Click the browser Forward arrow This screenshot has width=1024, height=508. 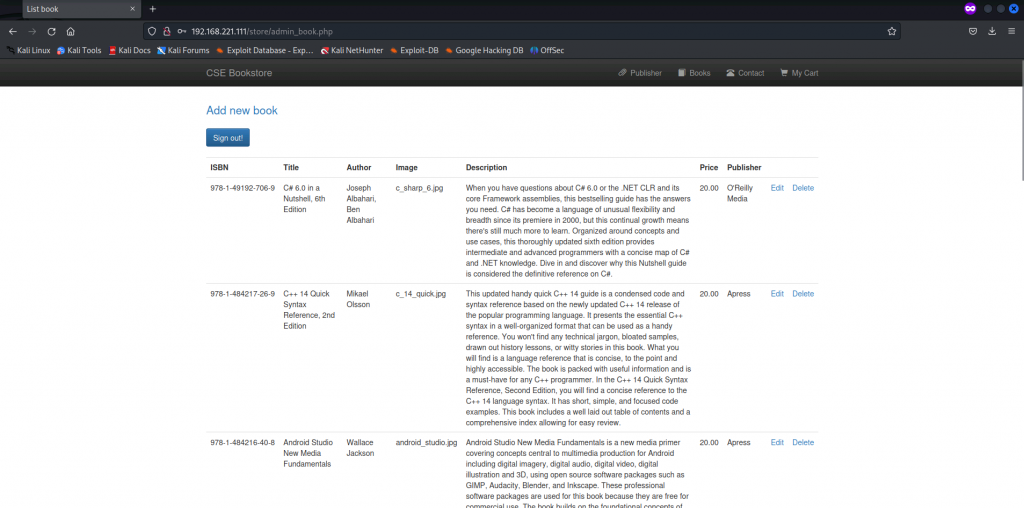click(32, 31)
